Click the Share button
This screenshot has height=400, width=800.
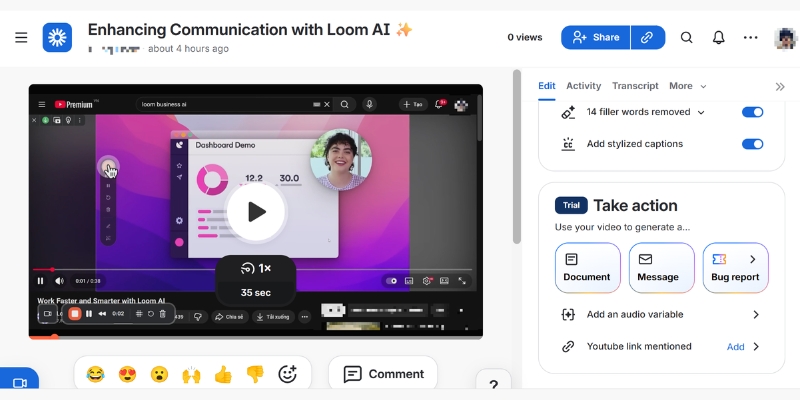[x=594, y=37]
